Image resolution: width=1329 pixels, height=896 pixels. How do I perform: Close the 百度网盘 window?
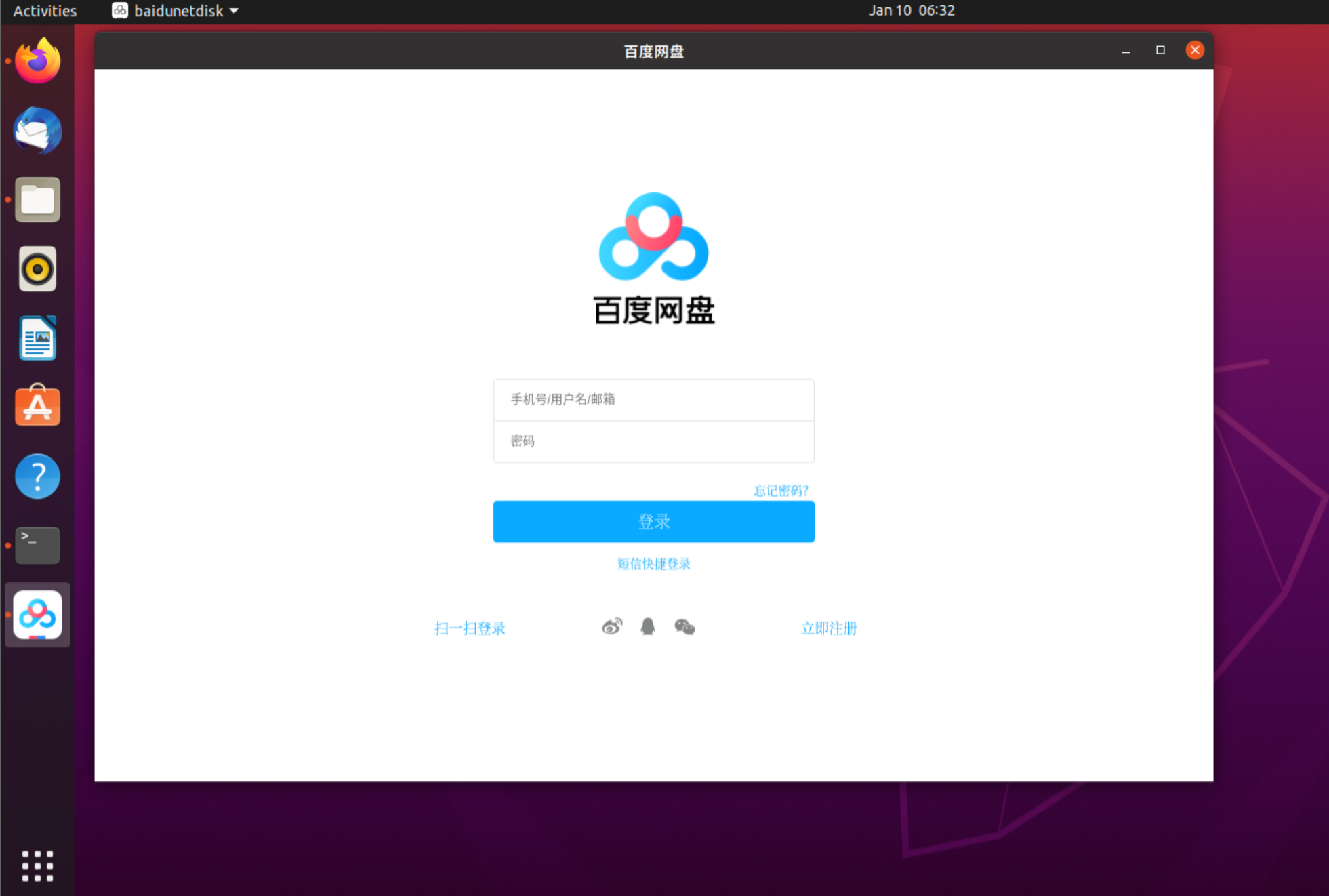(x=1195, y=50)
